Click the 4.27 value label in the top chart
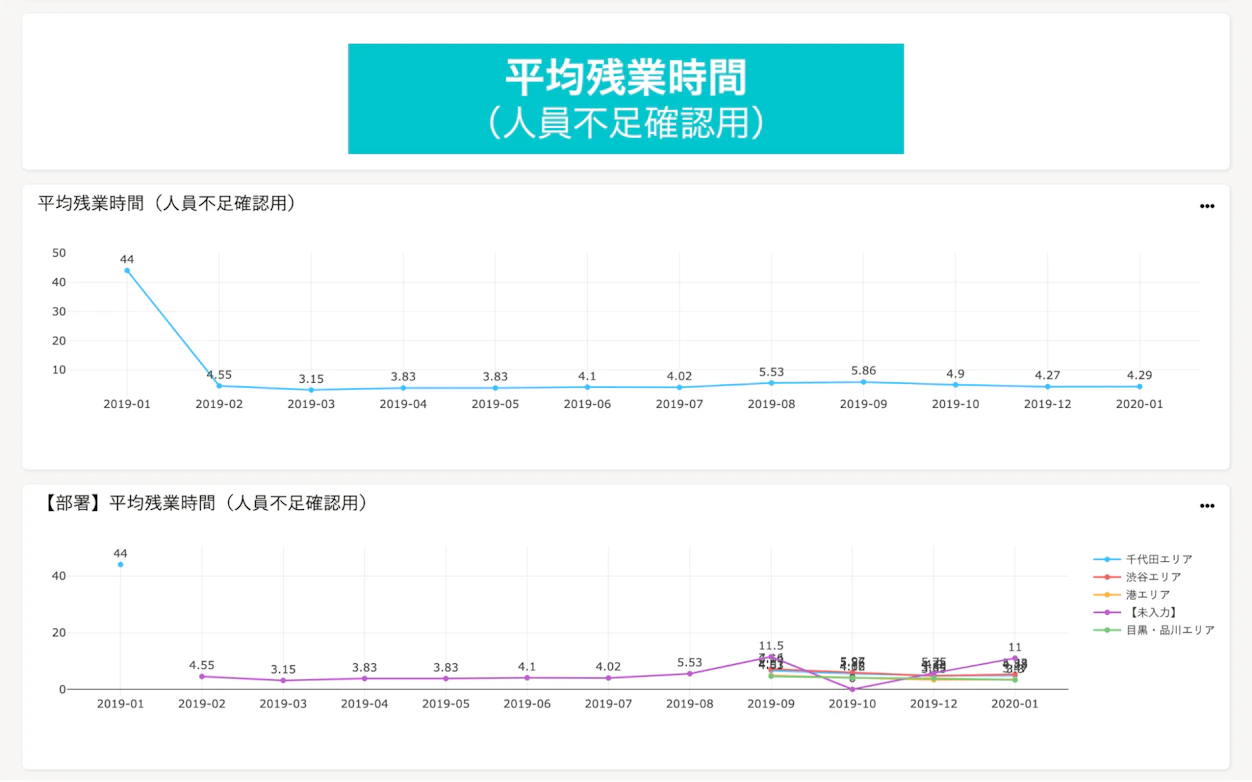Image resolution: width=1252 pixels, height=782 pixels. [1047, 376]
